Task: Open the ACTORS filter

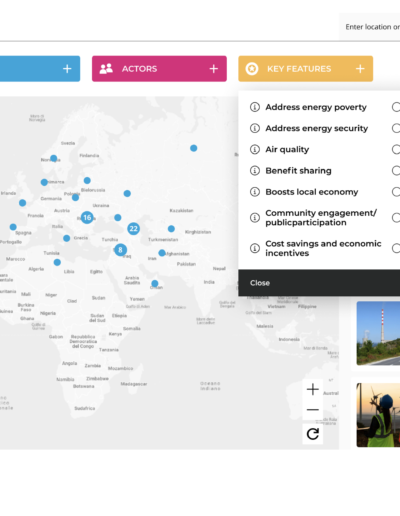Action: 159,69
